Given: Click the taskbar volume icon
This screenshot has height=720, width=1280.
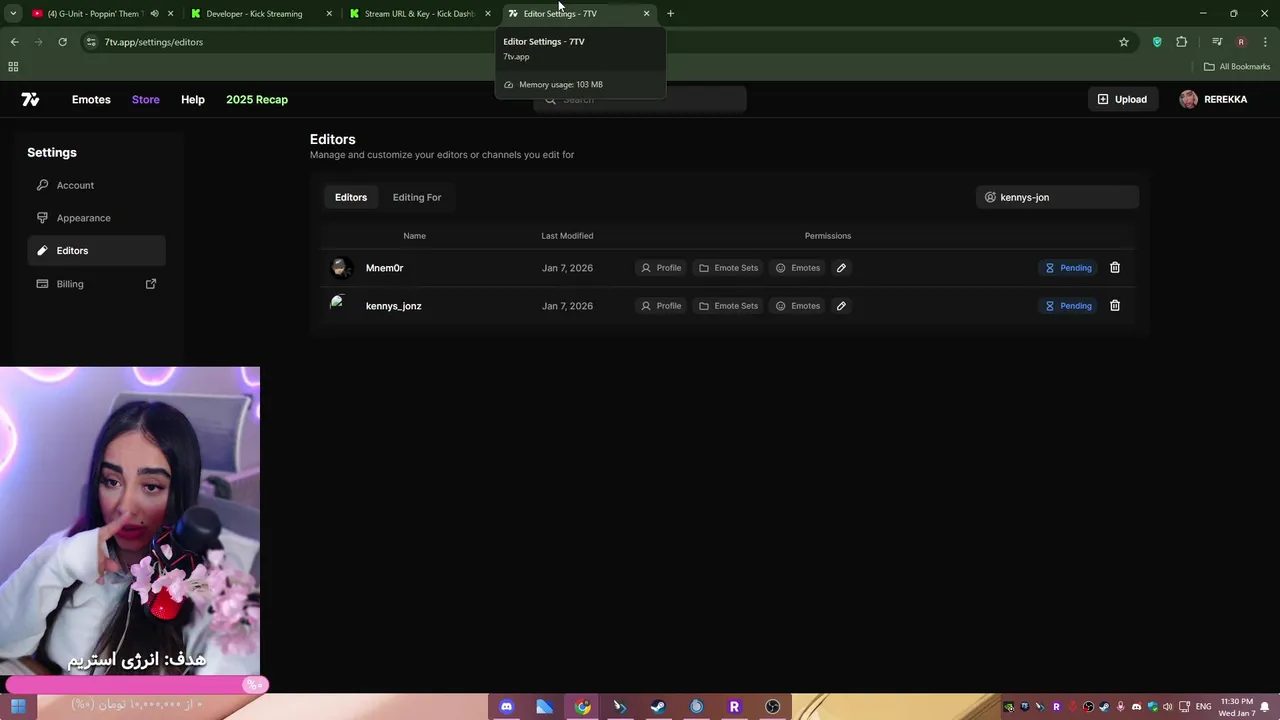Looking at the screenshot, I should (x=1167, y=707).
